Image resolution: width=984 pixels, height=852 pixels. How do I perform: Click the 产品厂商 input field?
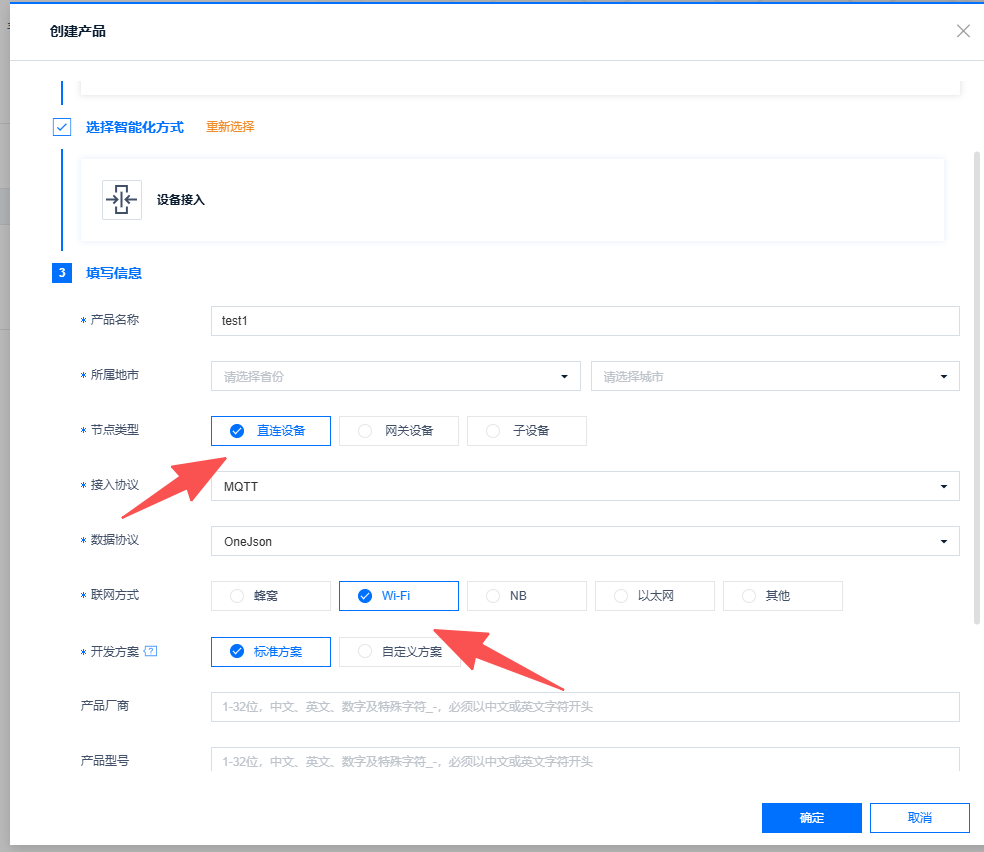[585, 707]
